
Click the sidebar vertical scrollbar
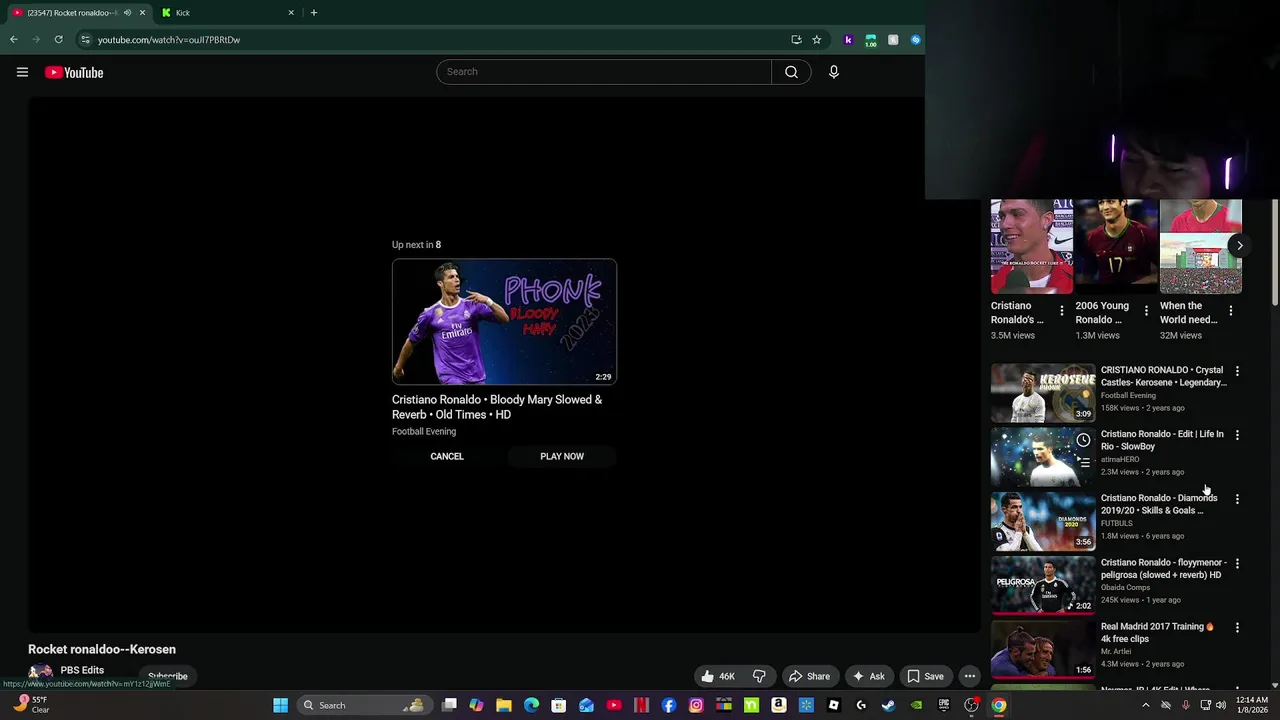tap(1275, 252)
